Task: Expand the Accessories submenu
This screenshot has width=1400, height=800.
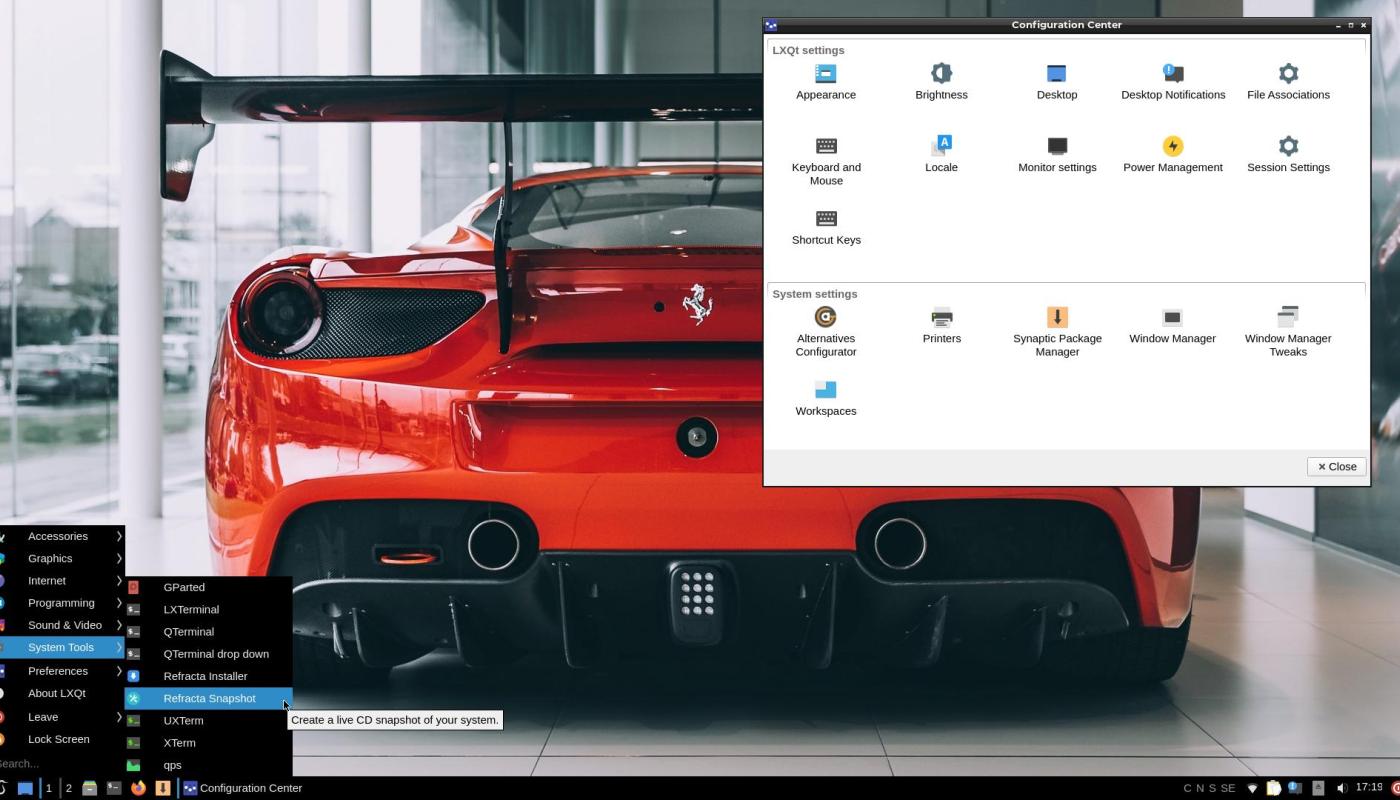Action: (62, 536)
